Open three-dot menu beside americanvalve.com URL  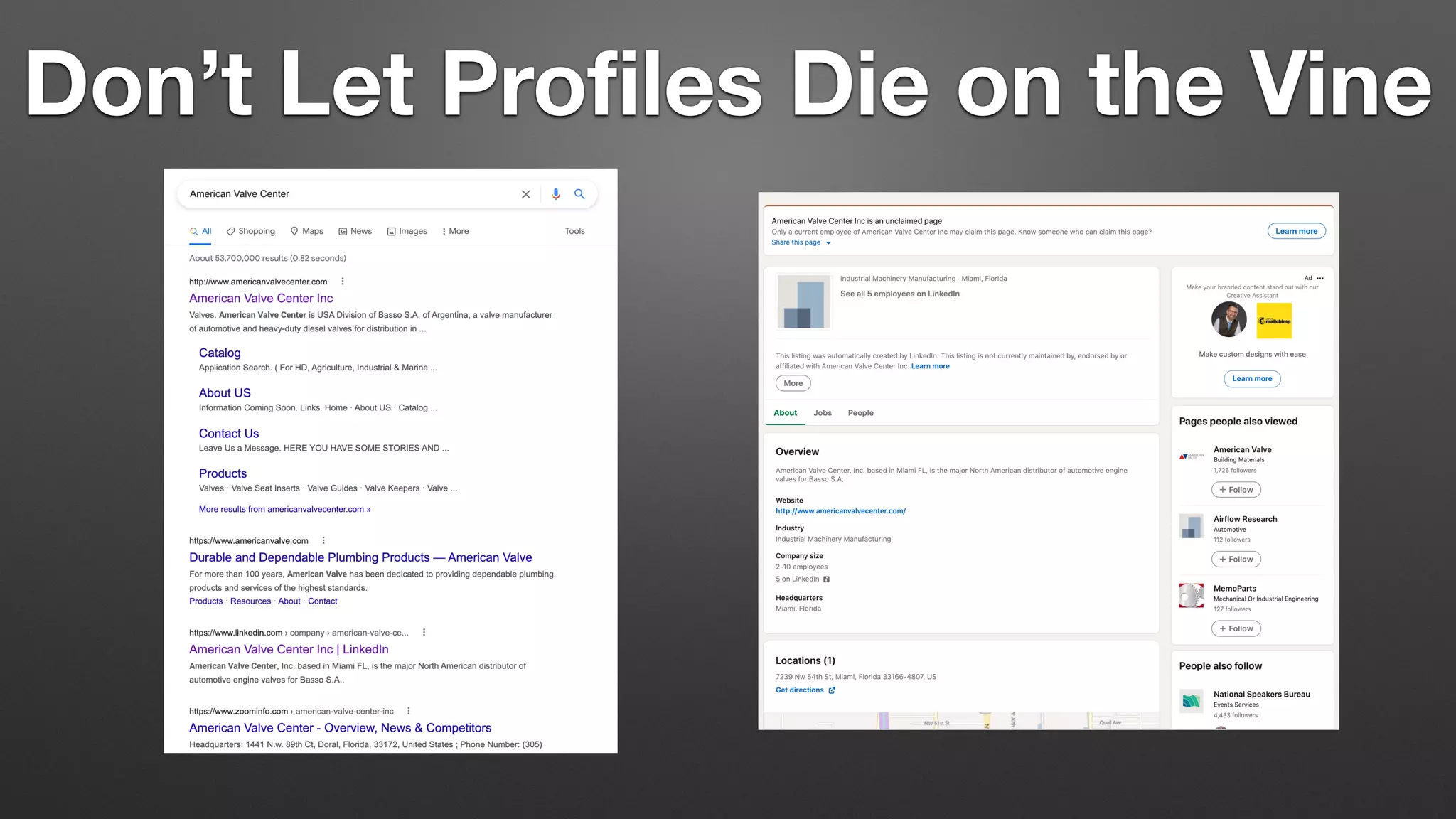pos(323,540)
